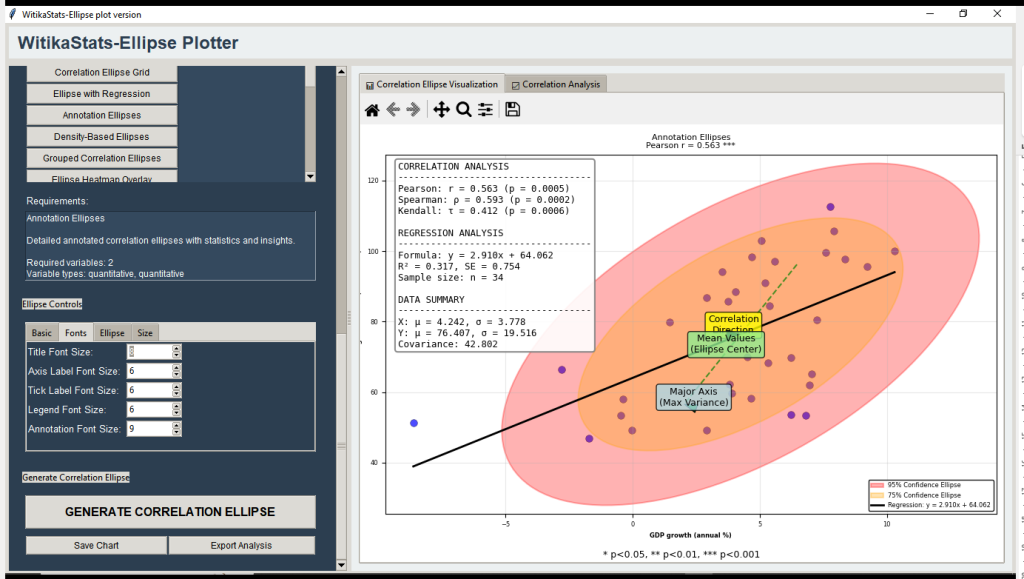Click the plot legend box

931,495
